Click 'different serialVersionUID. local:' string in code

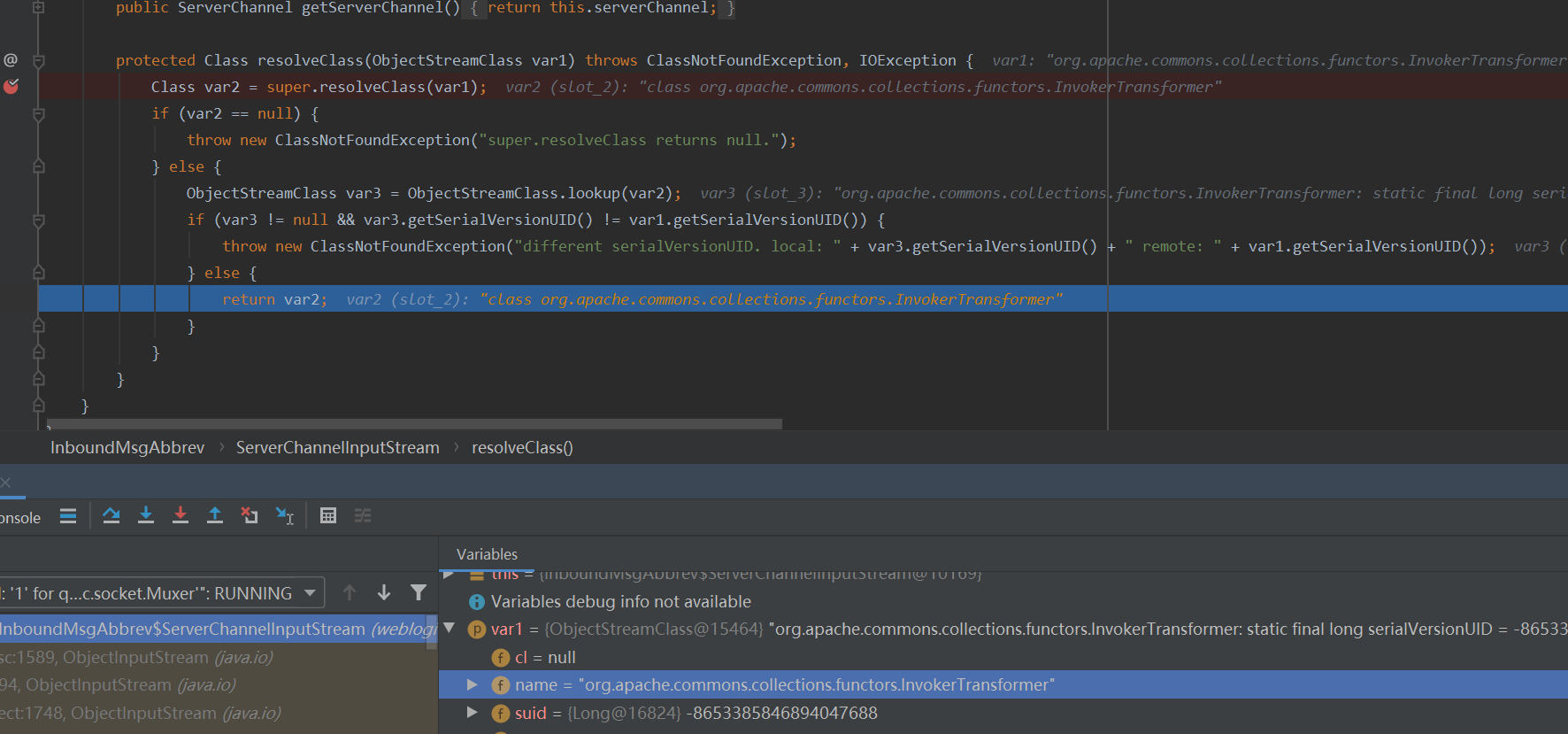tap(677, 246)
